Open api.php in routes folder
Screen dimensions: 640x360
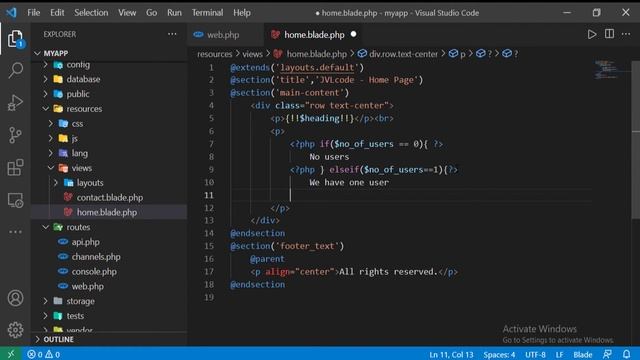tap(85, 242)
